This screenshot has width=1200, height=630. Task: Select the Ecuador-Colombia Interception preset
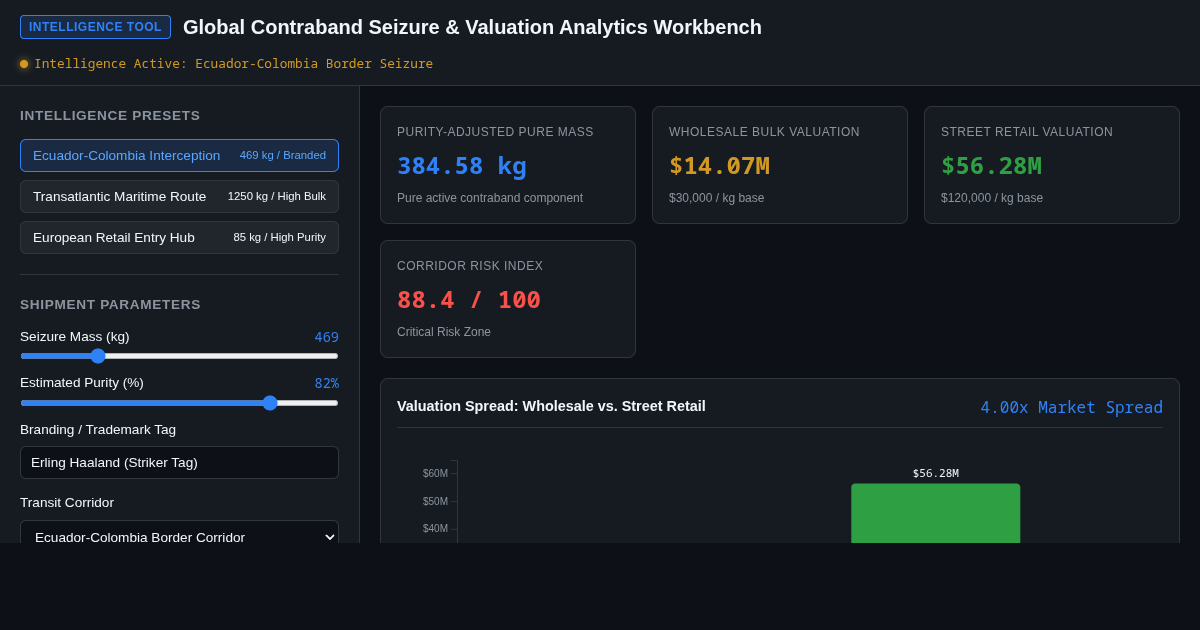tap(179, 155)
